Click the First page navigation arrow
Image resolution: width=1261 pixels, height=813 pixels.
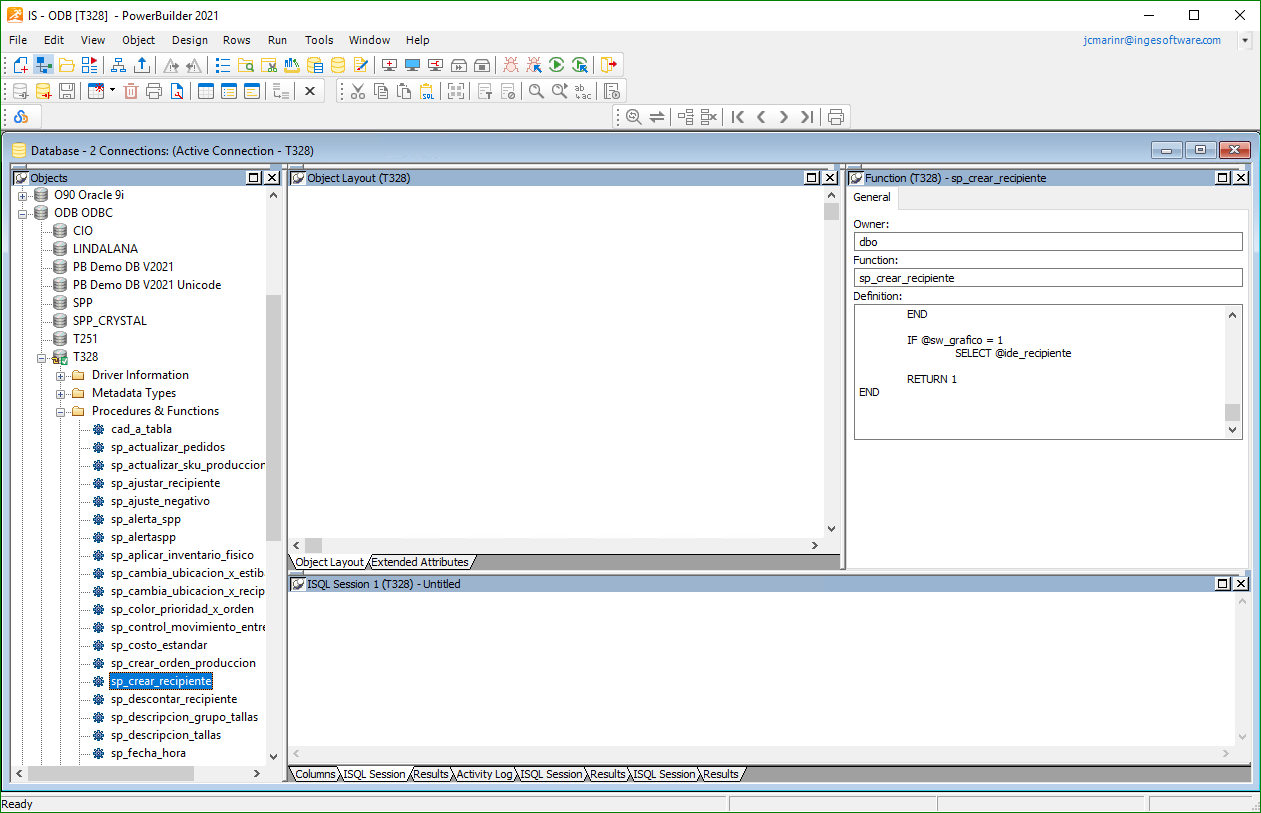(x=738, y=117)
